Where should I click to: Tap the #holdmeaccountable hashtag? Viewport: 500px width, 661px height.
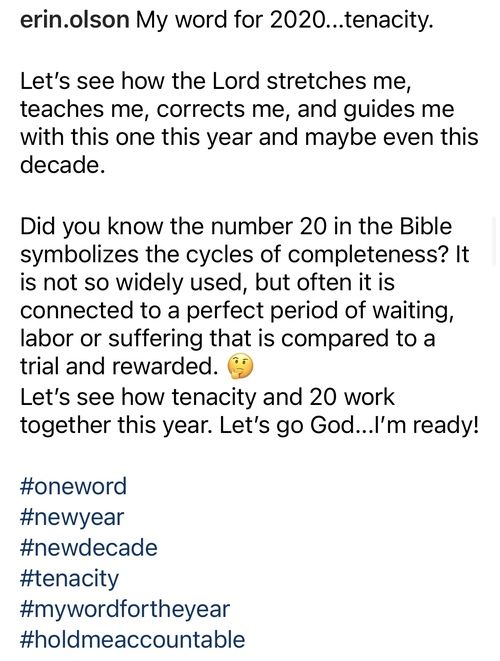132,640
